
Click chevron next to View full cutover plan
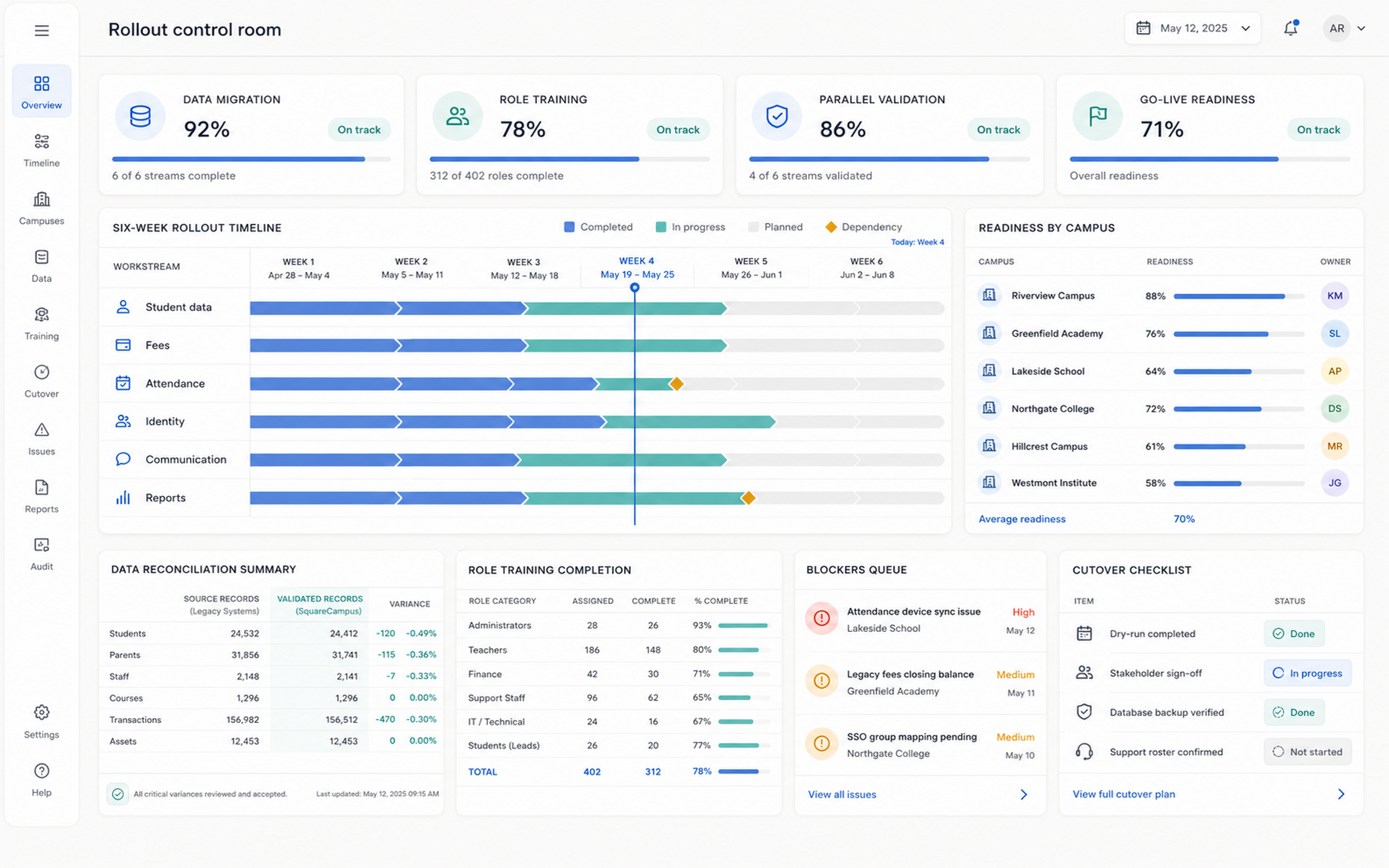tap(1341, 794)
